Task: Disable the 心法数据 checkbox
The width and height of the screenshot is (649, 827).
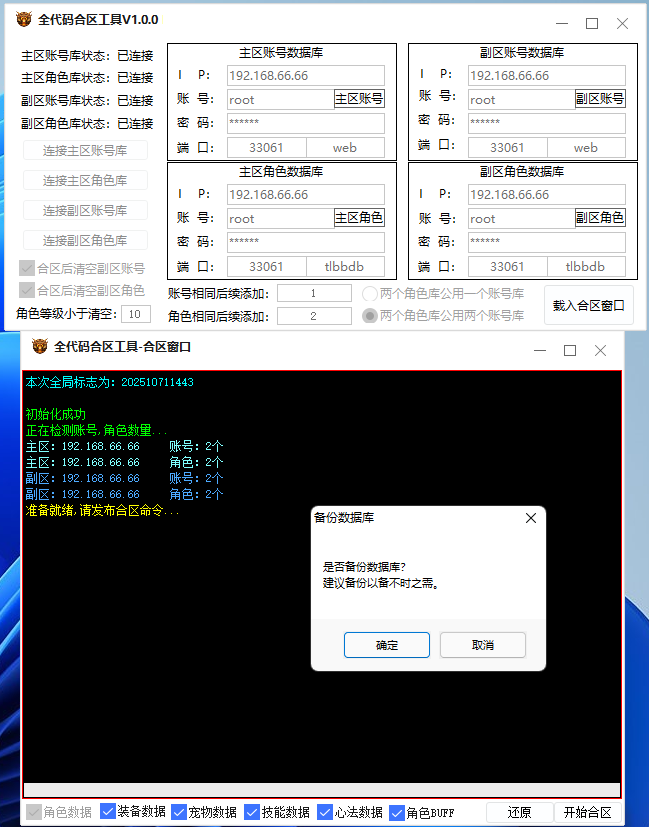Action: 325,812
